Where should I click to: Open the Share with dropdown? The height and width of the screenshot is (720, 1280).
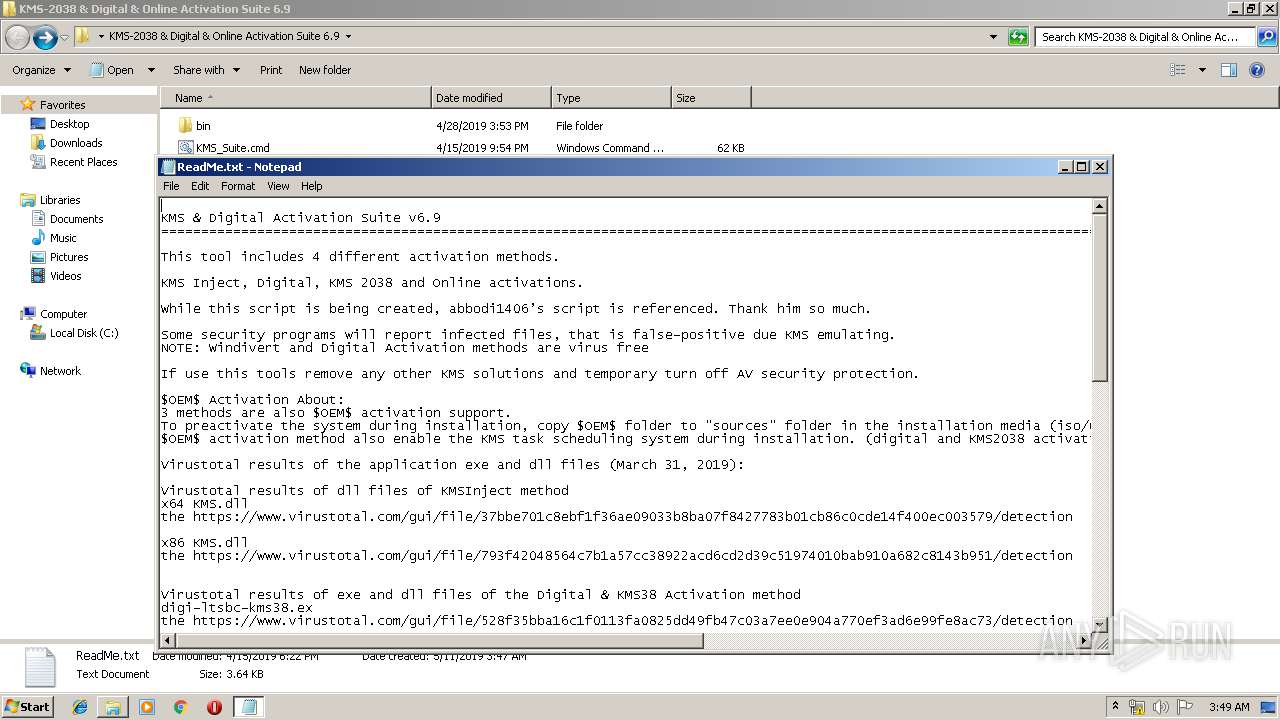pos(206,70)
